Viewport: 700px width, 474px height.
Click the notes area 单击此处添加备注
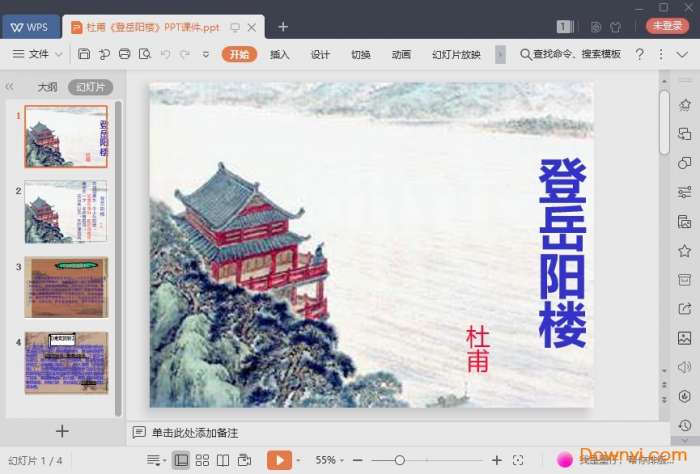tap(195, 432)
